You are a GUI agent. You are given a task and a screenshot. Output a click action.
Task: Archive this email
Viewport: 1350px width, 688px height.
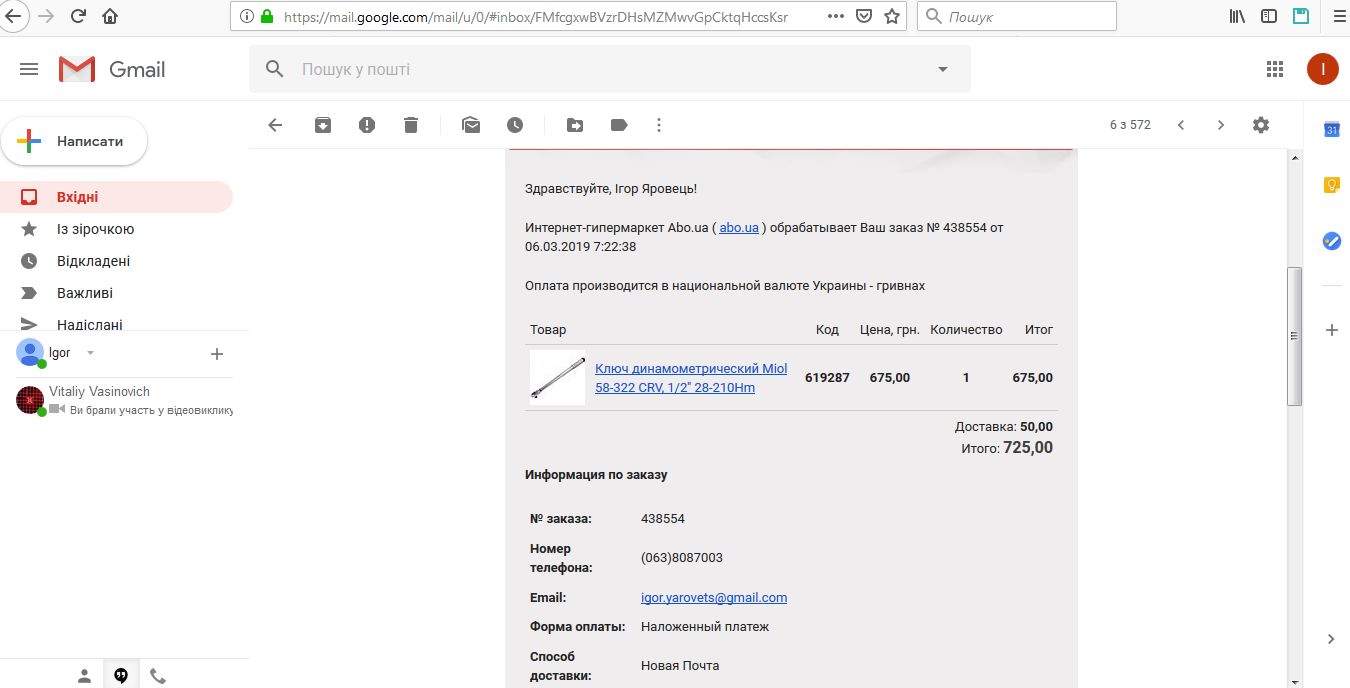323,125
